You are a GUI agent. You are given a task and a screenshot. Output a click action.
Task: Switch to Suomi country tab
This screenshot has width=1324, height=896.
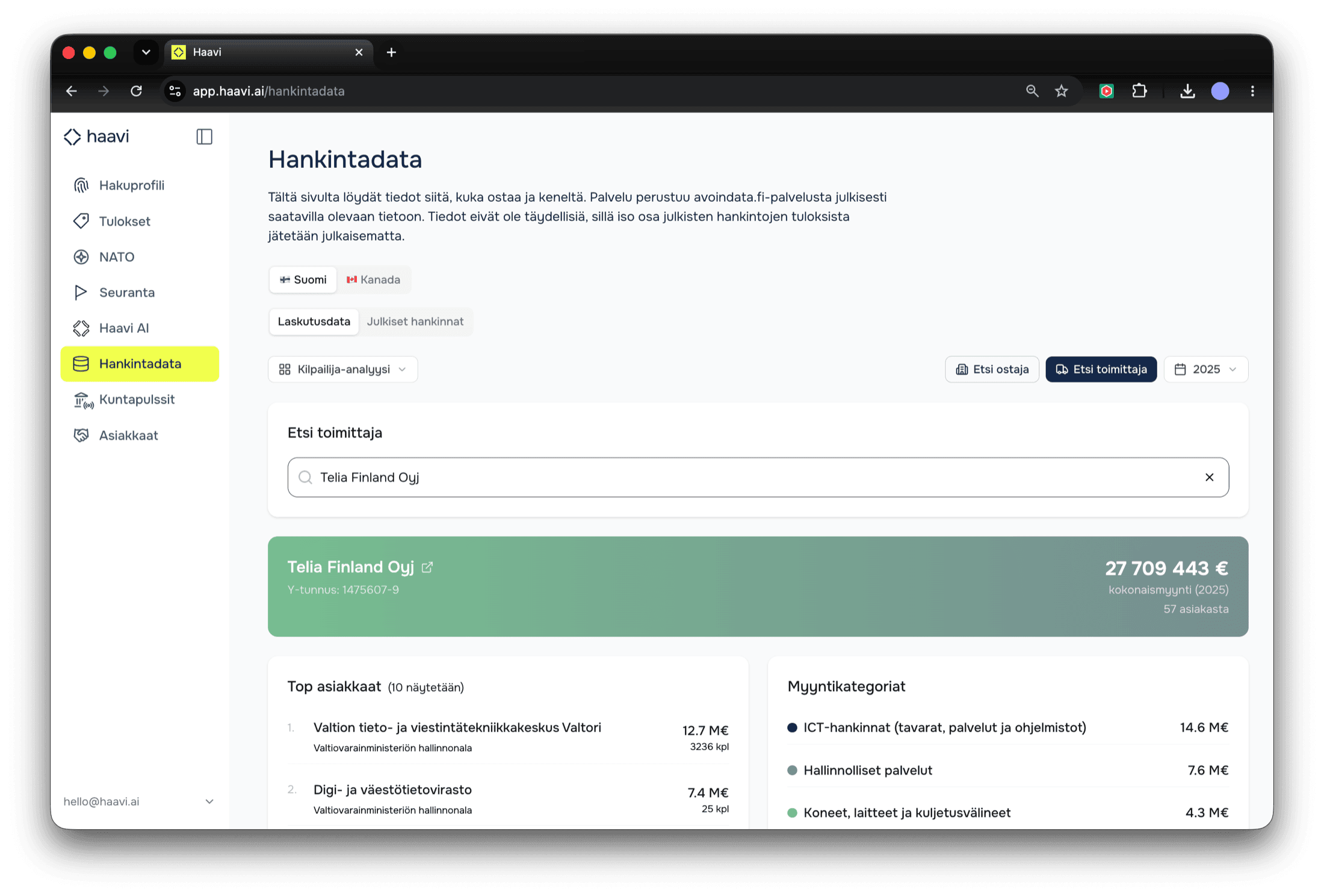[303, 280]
